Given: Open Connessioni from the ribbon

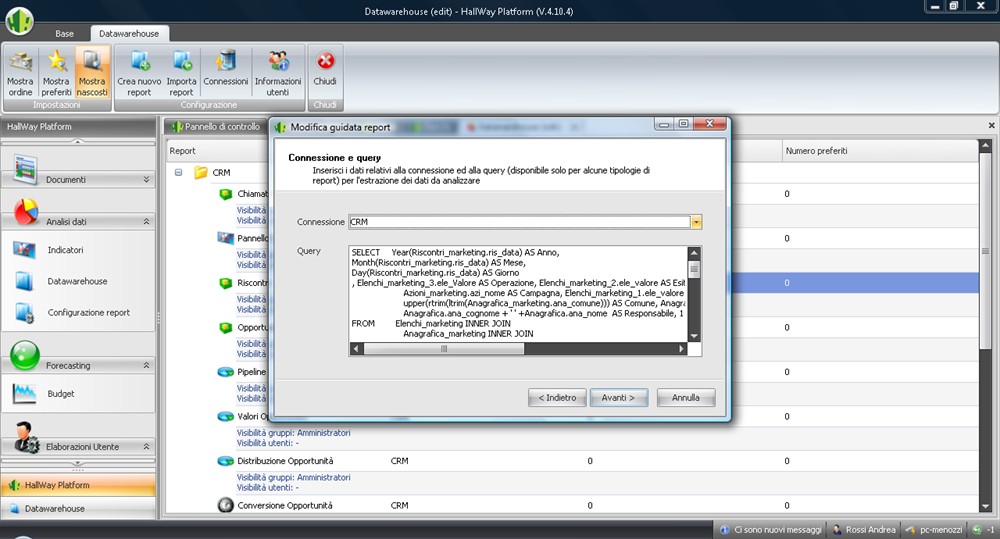Looking at the screenshot, I should (x=226, y=68).
